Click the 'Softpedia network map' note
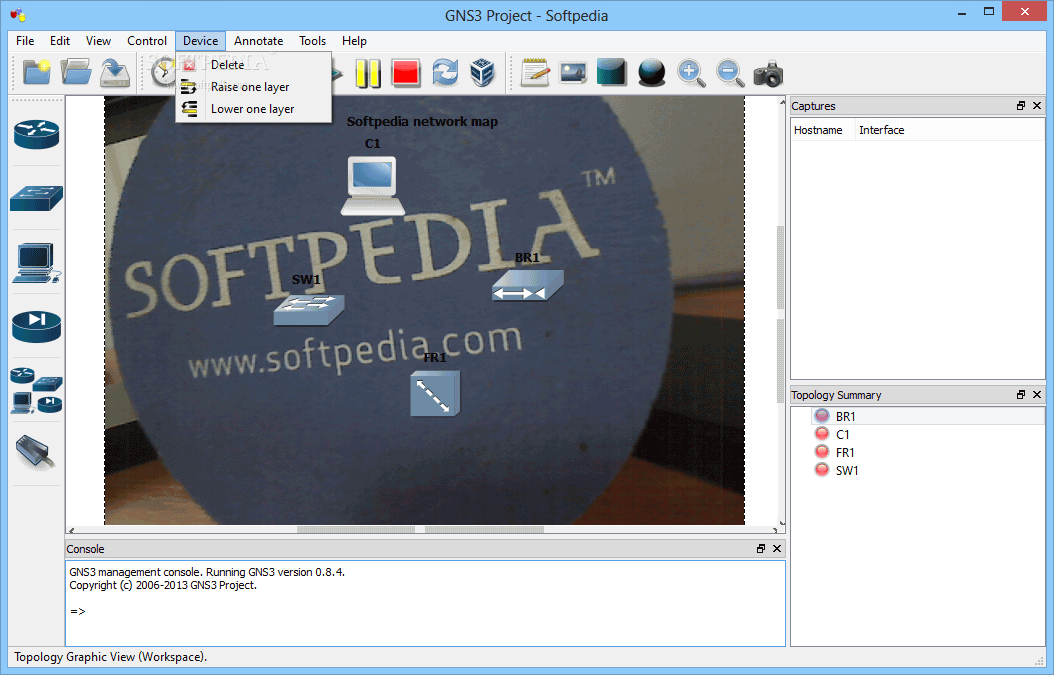1054x675 pixels. pyautogui.click(x=422, y=122)
